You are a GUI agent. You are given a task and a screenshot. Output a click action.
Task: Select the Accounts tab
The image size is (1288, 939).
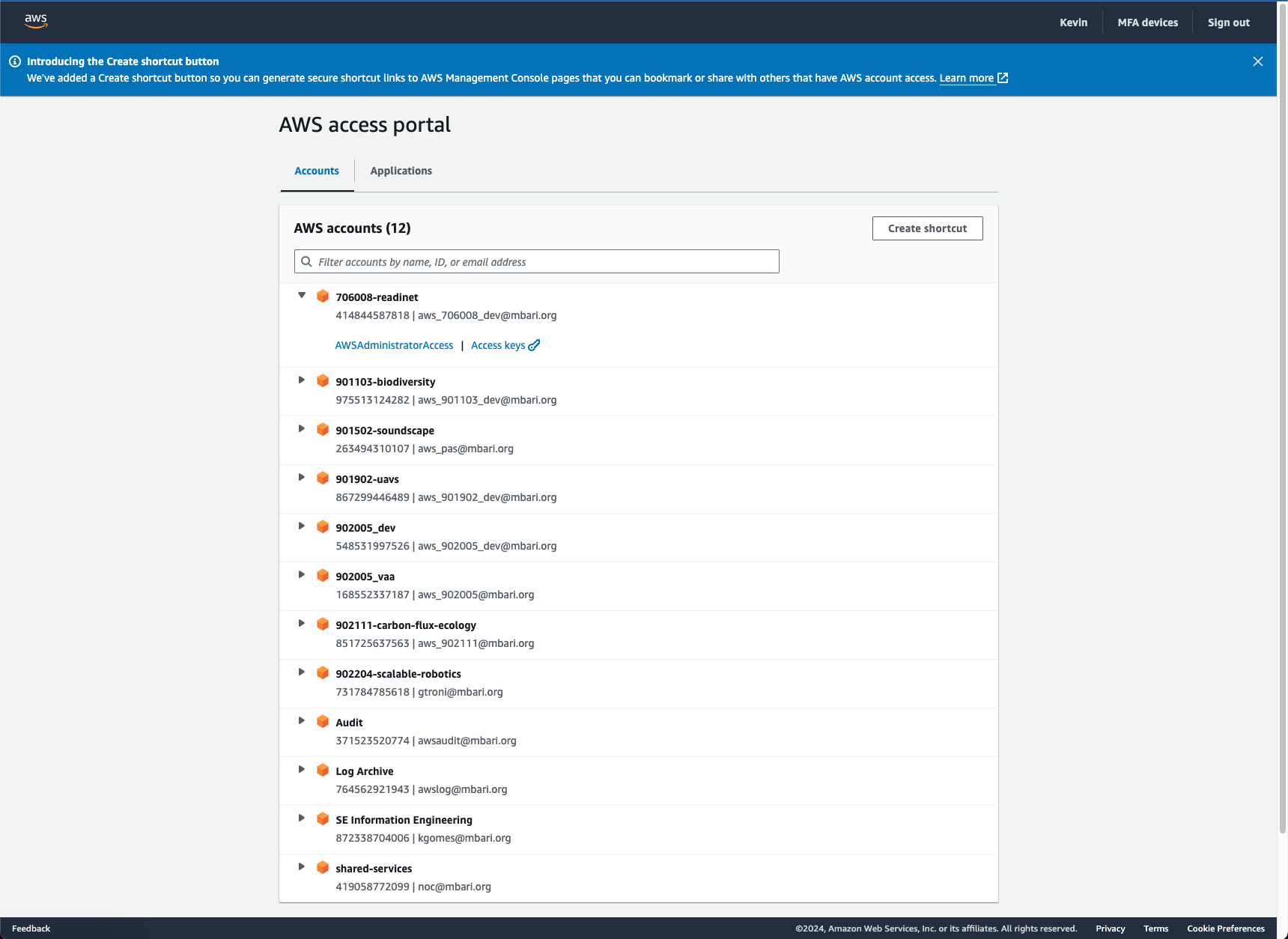317,171
